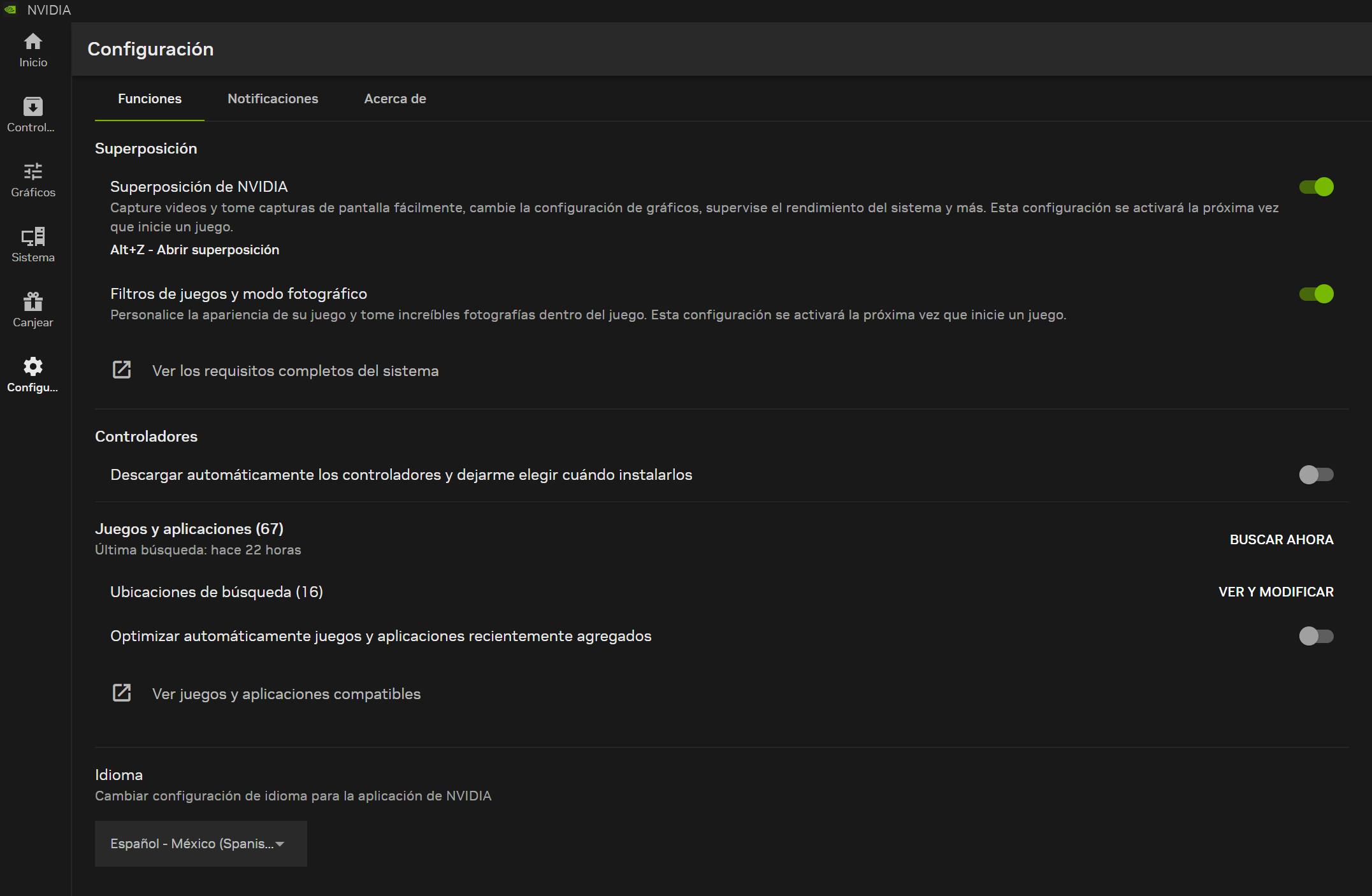This screenshot has height=896, width=1372.
Task: Open Ver los requisitos completos del sistema
Action: (295, 371)
